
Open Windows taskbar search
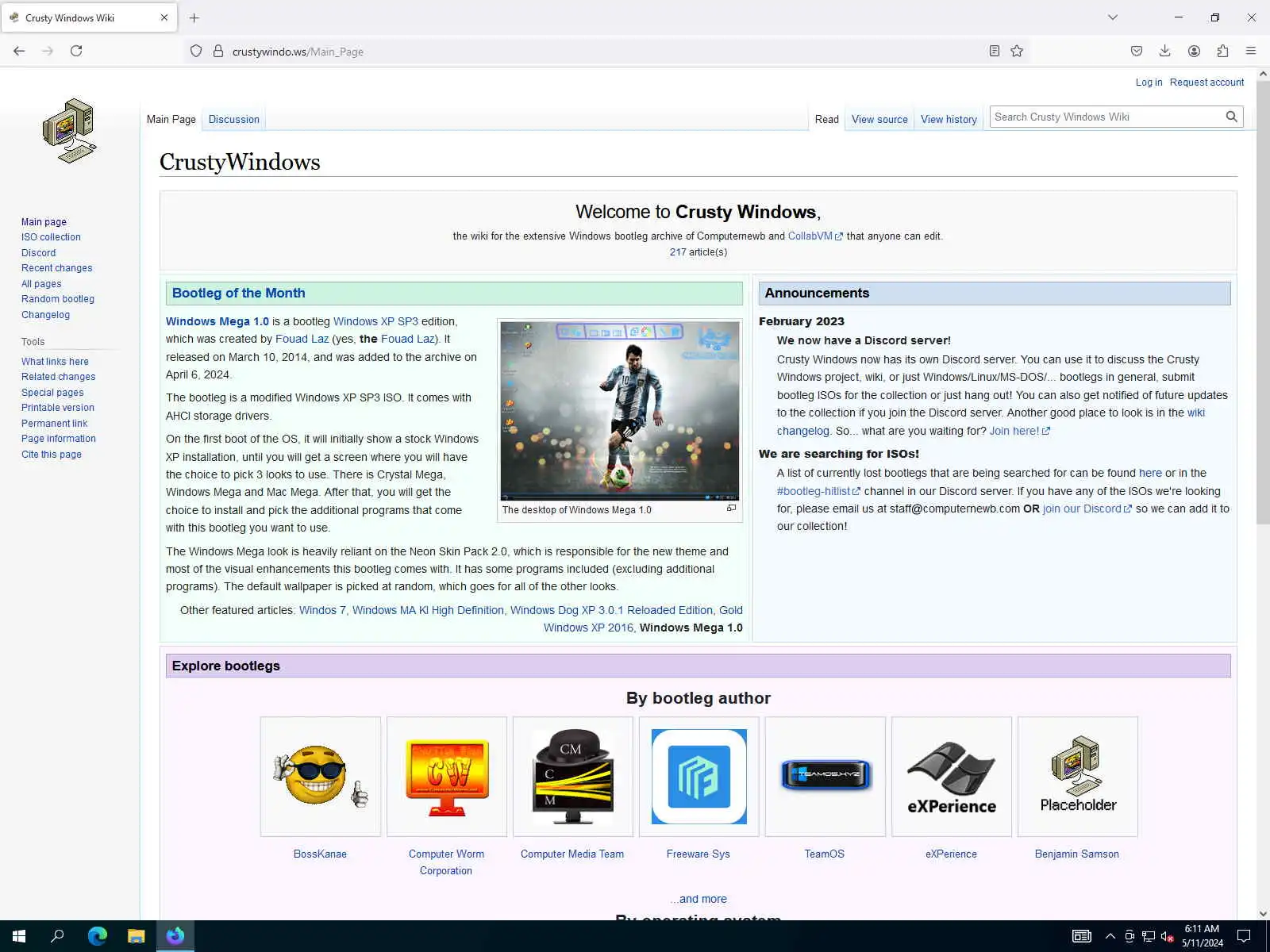pyautogui.click(x=57, y=936)
